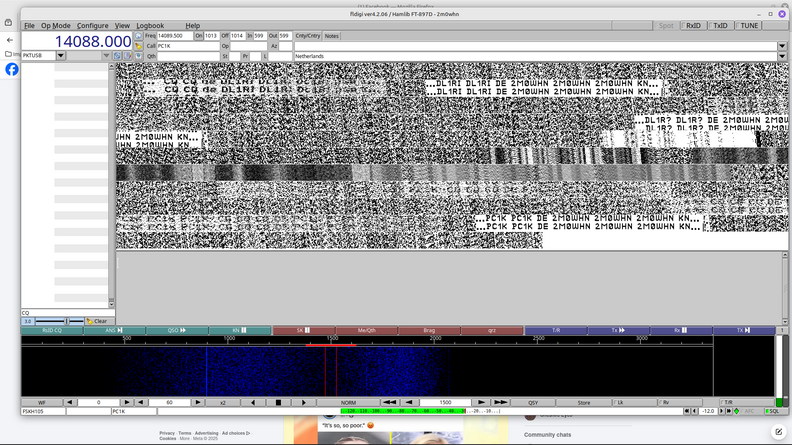Decrease waterfall range arrow left of 60
This screenshot has width=792, height=445.
click(x=141, y=403)
